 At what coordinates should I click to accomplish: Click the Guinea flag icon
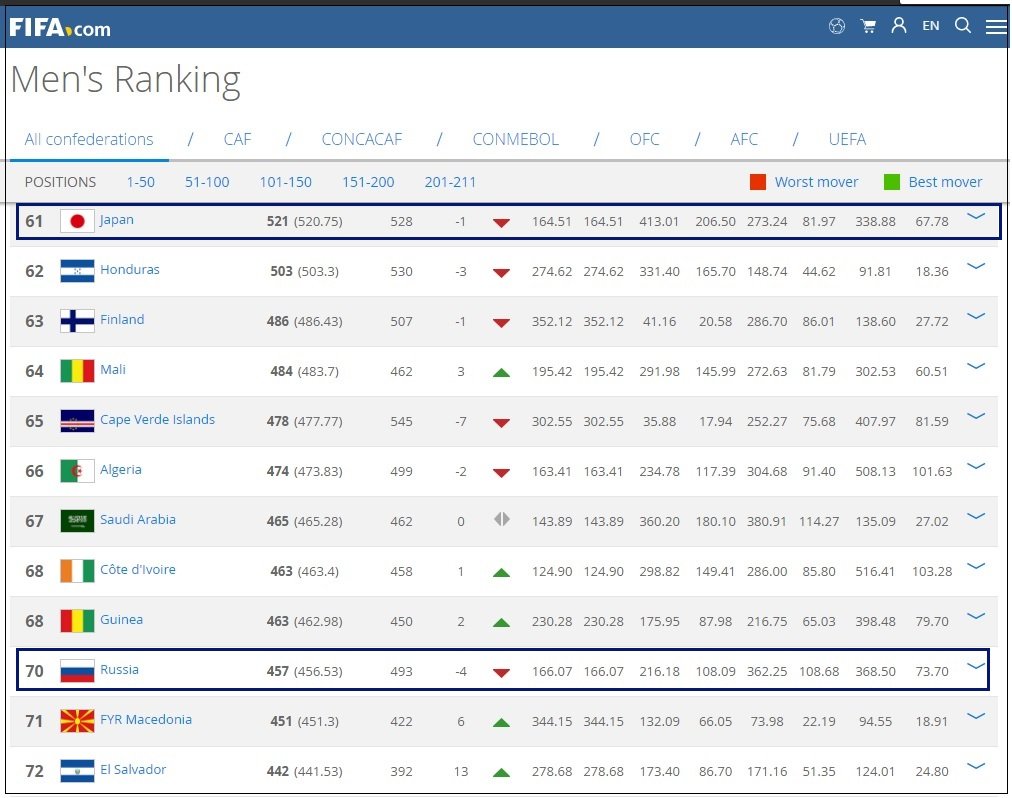77,621
